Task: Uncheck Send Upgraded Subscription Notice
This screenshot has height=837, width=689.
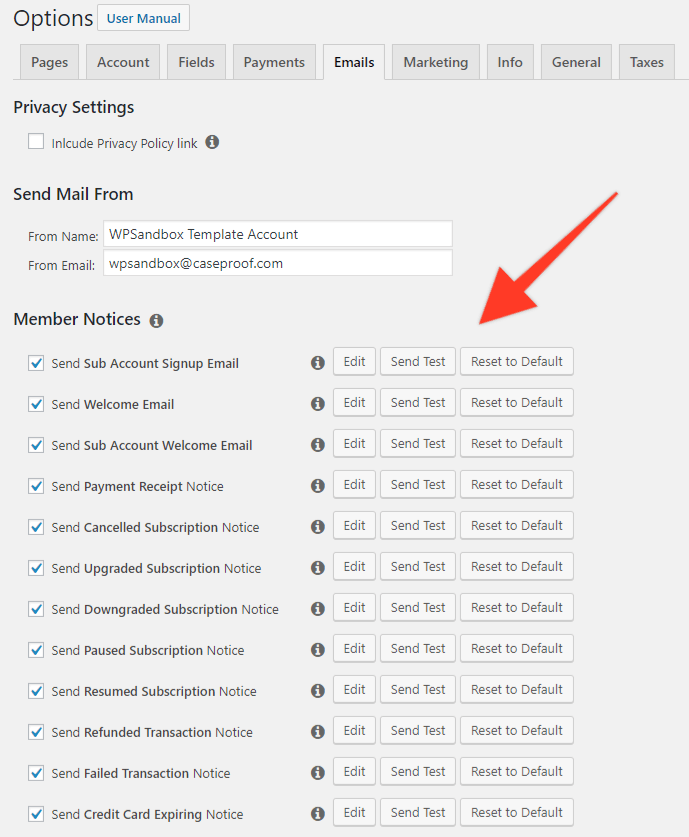Action: click(x=36, y=566)
